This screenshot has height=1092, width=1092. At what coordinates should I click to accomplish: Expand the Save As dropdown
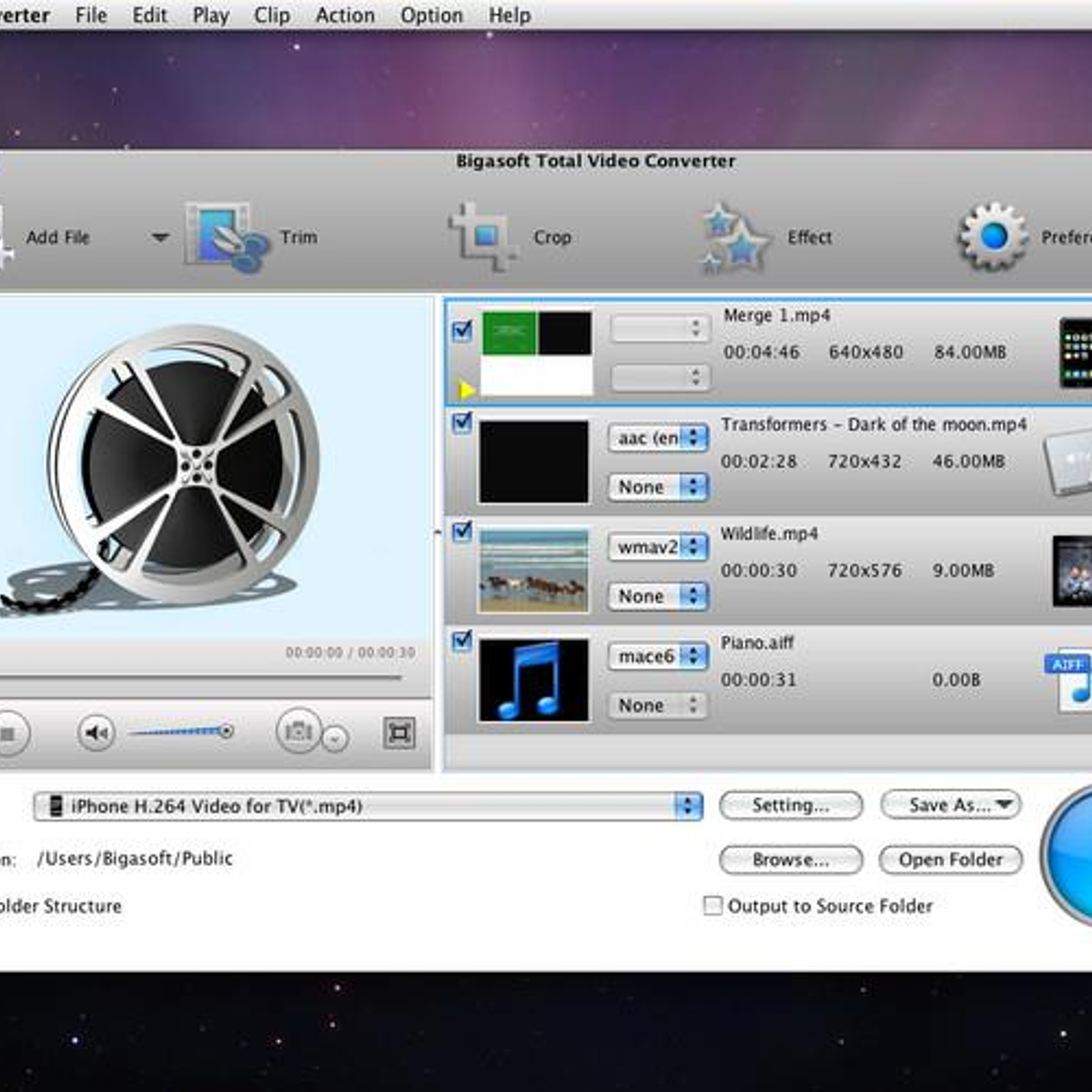click(x=950, y=805)
